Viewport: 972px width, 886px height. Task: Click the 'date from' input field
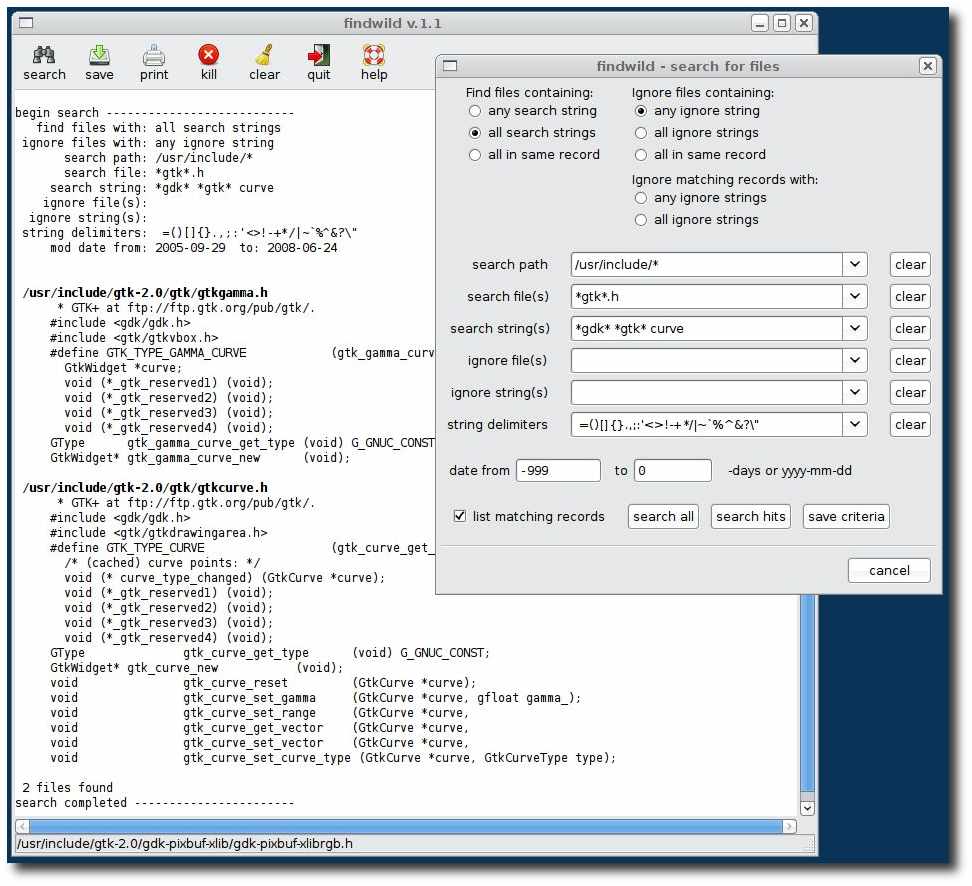click(558, 471)
